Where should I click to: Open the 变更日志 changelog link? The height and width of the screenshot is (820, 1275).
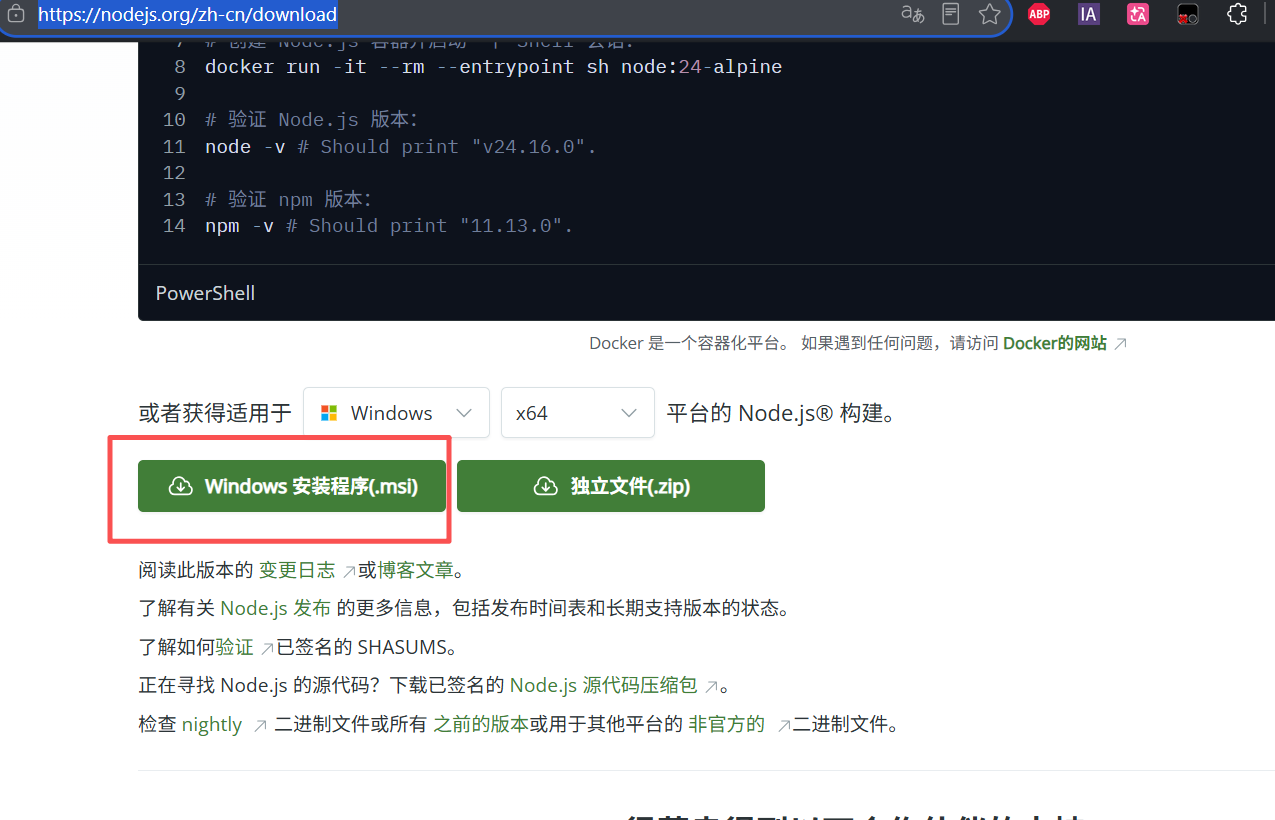(297, 570)
